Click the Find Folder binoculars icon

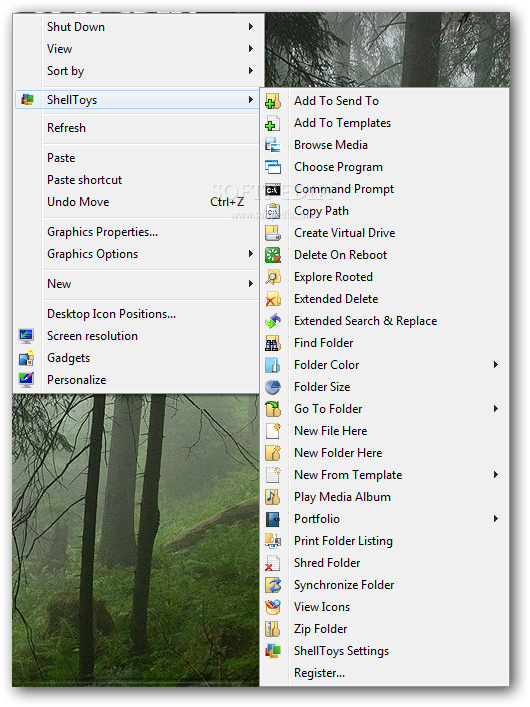click(273, 344)
